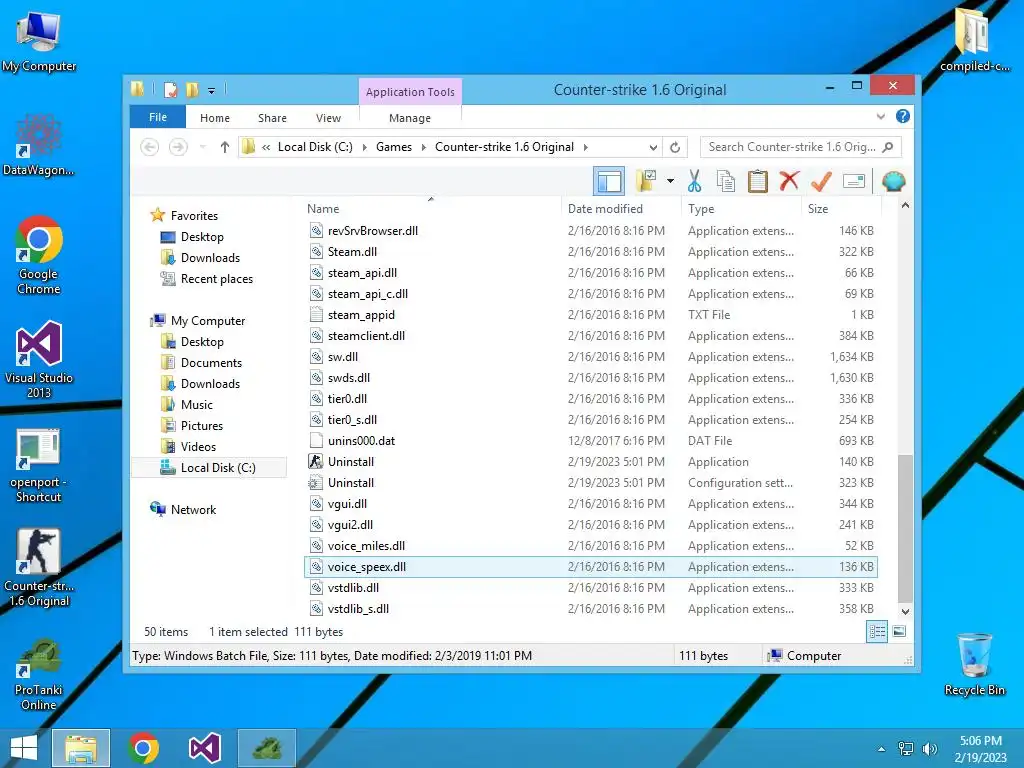Select the revSrvBrowser.dll file

click(590, 231)
